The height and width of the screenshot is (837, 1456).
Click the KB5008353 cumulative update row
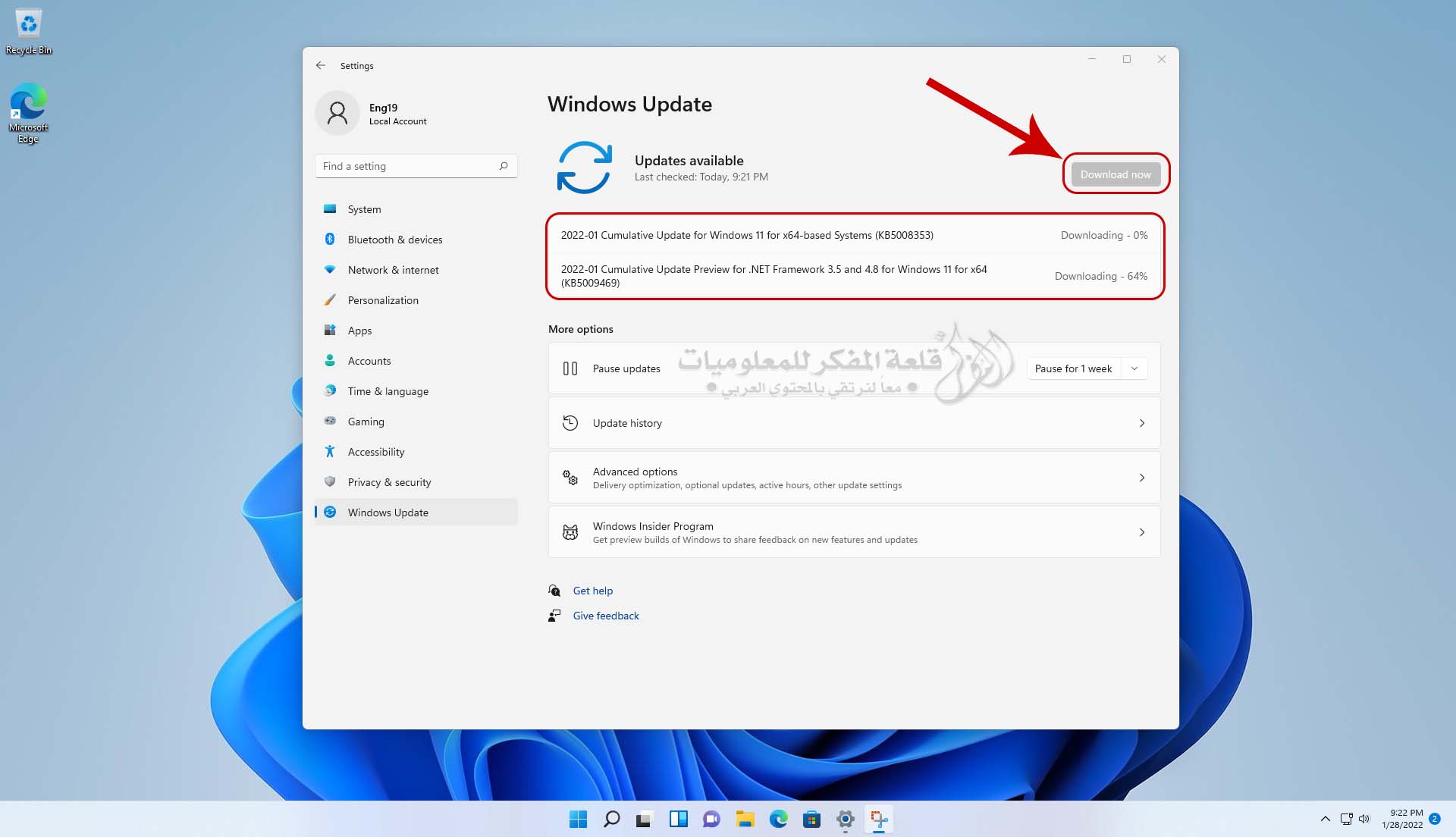[x=855, y=235]
